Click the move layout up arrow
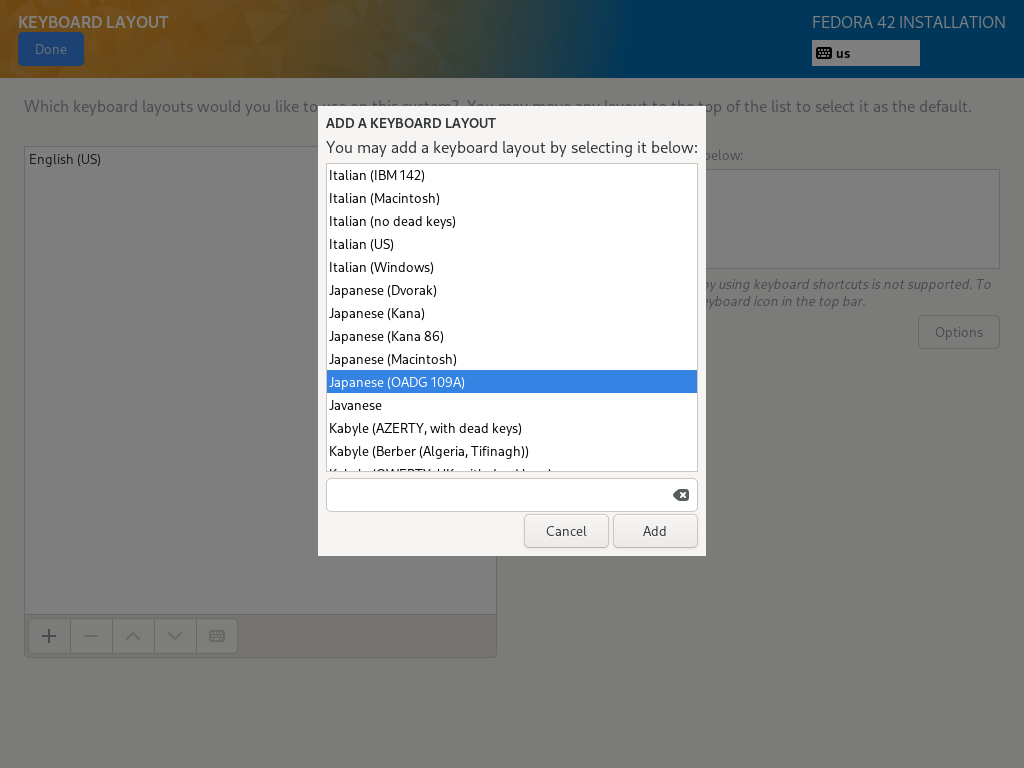 click(x=133, y=636)
